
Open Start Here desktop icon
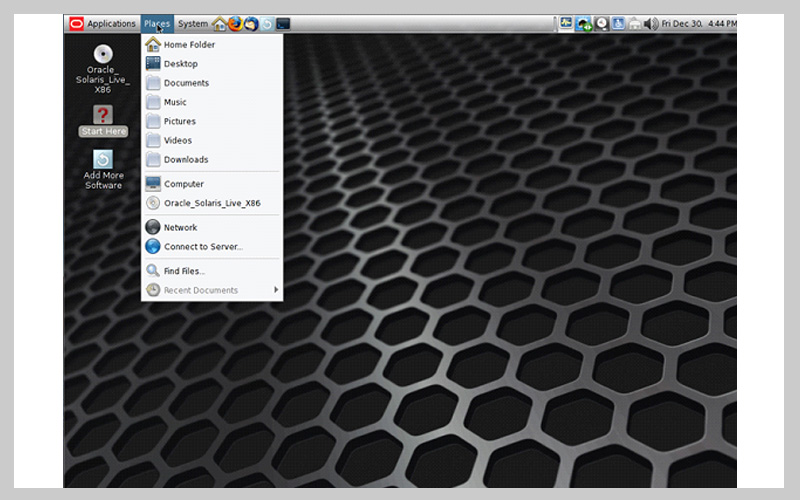(x=103, y=116)
